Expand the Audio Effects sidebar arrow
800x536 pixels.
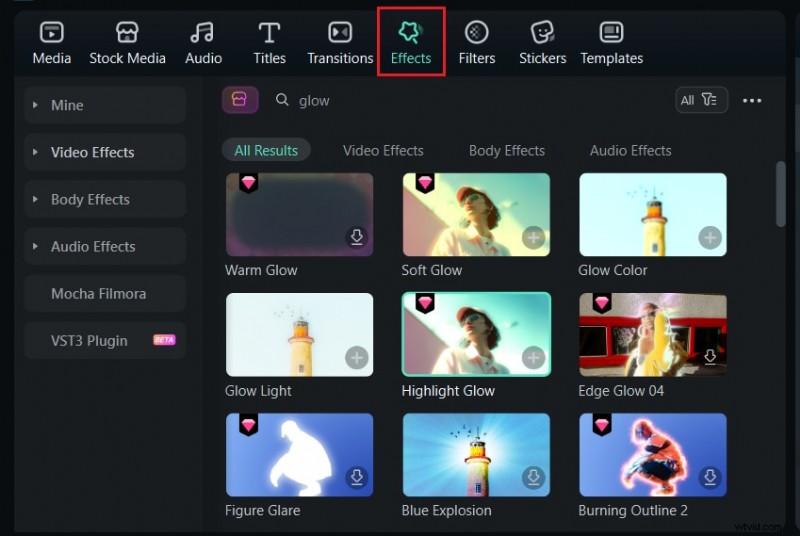[x=35, y=246]
